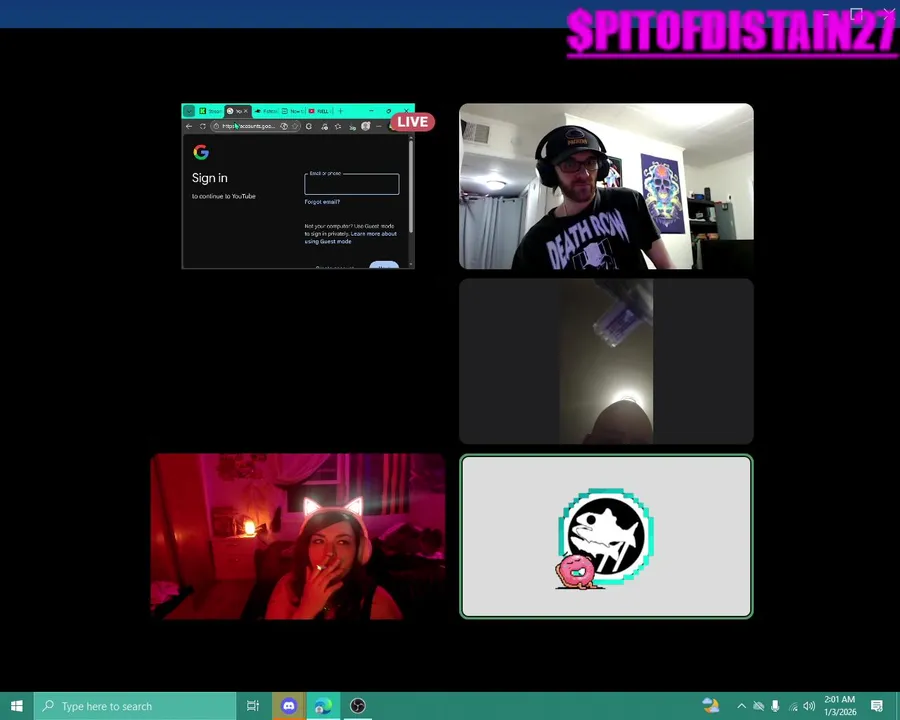Select the Death Row shirt webcam tile
Viewport: 900px width, 720px height.
click(x=606, y=186)
